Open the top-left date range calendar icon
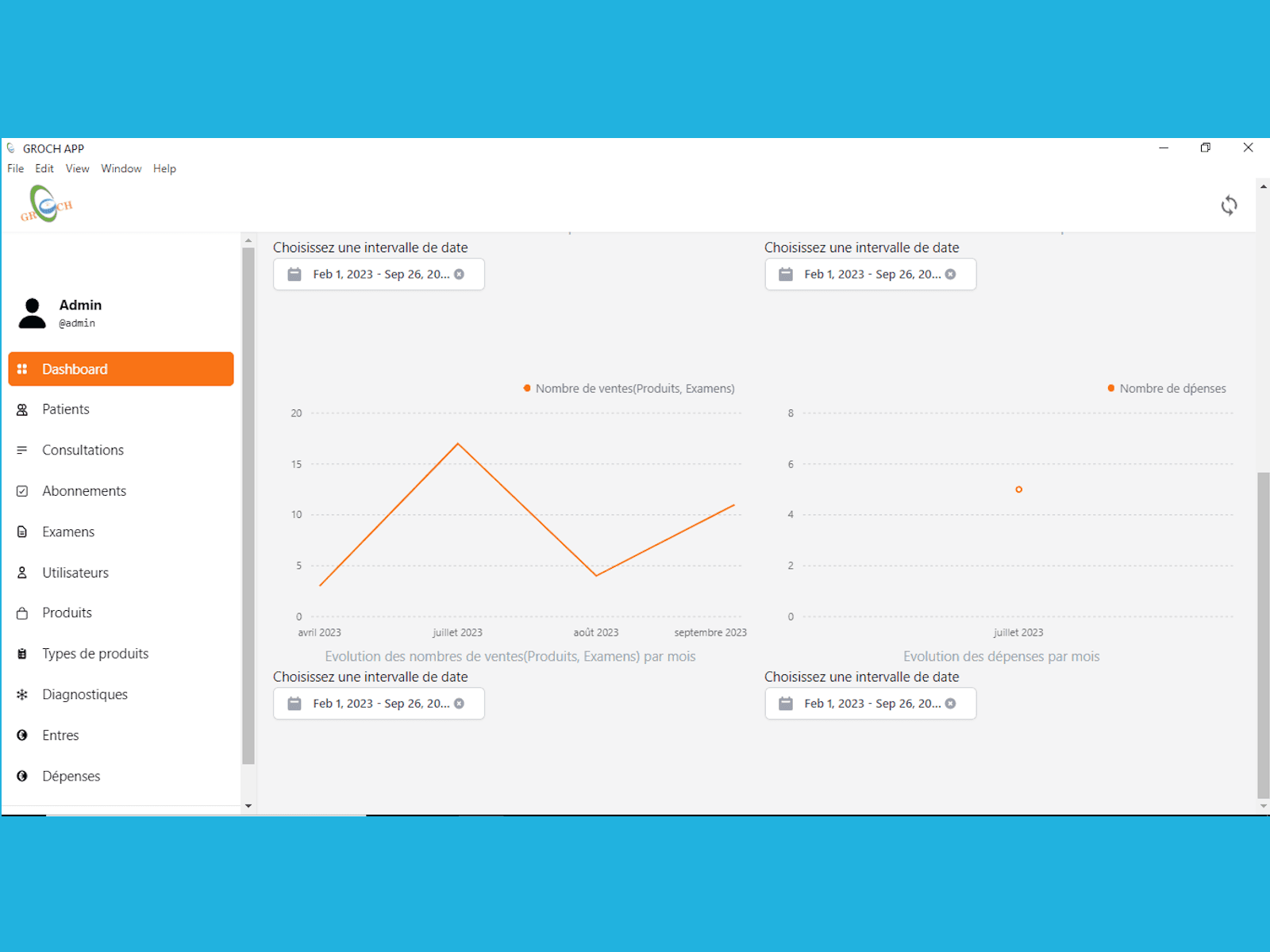The image size is (1270, 952). [x=294, y=274]
